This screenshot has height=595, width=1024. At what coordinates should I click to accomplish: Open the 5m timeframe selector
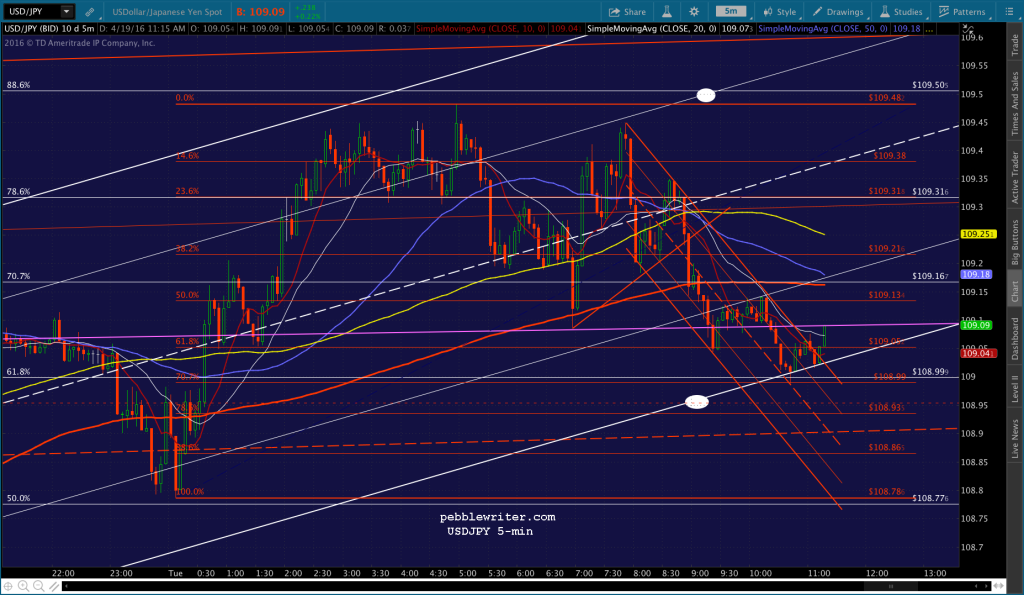coord(731,11)
